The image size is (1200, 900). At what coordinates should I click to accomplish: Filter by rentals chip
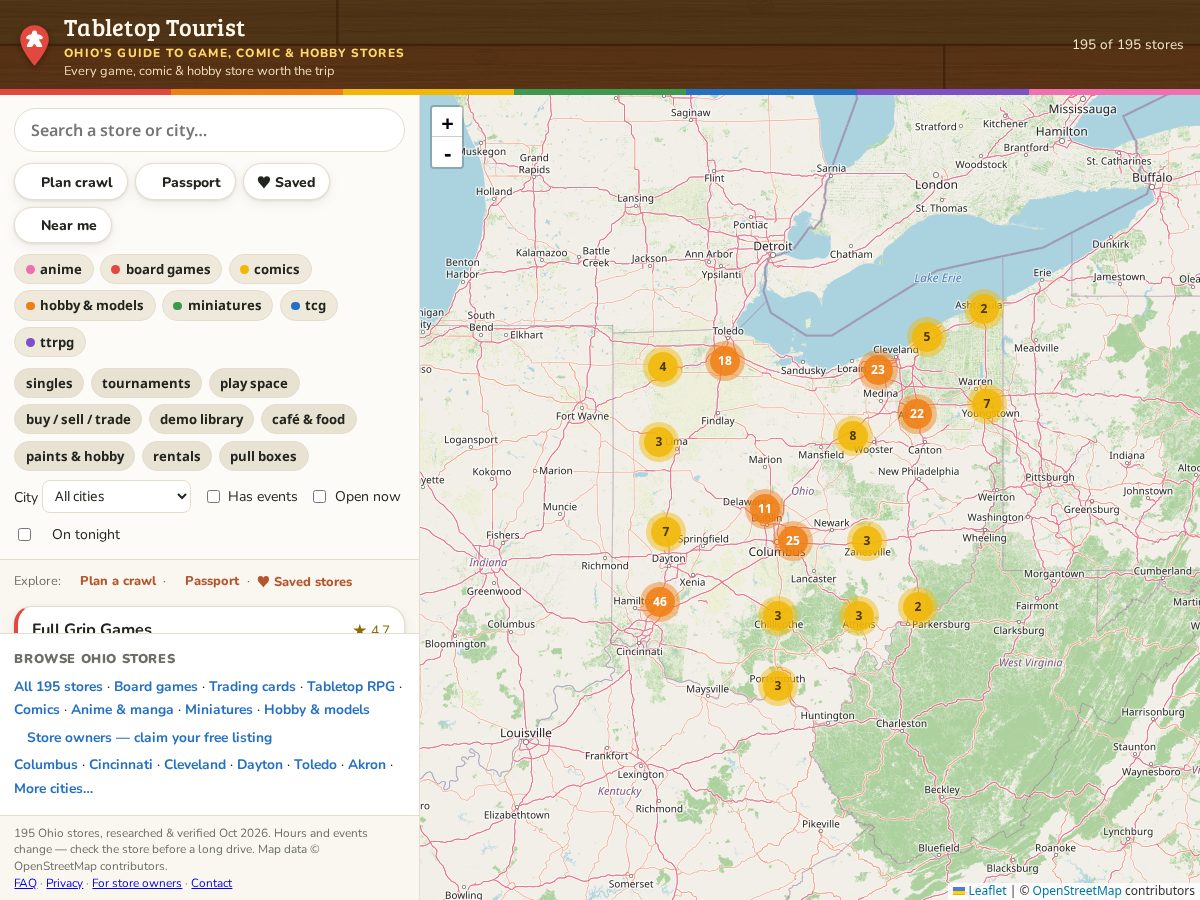coord(177,456)
